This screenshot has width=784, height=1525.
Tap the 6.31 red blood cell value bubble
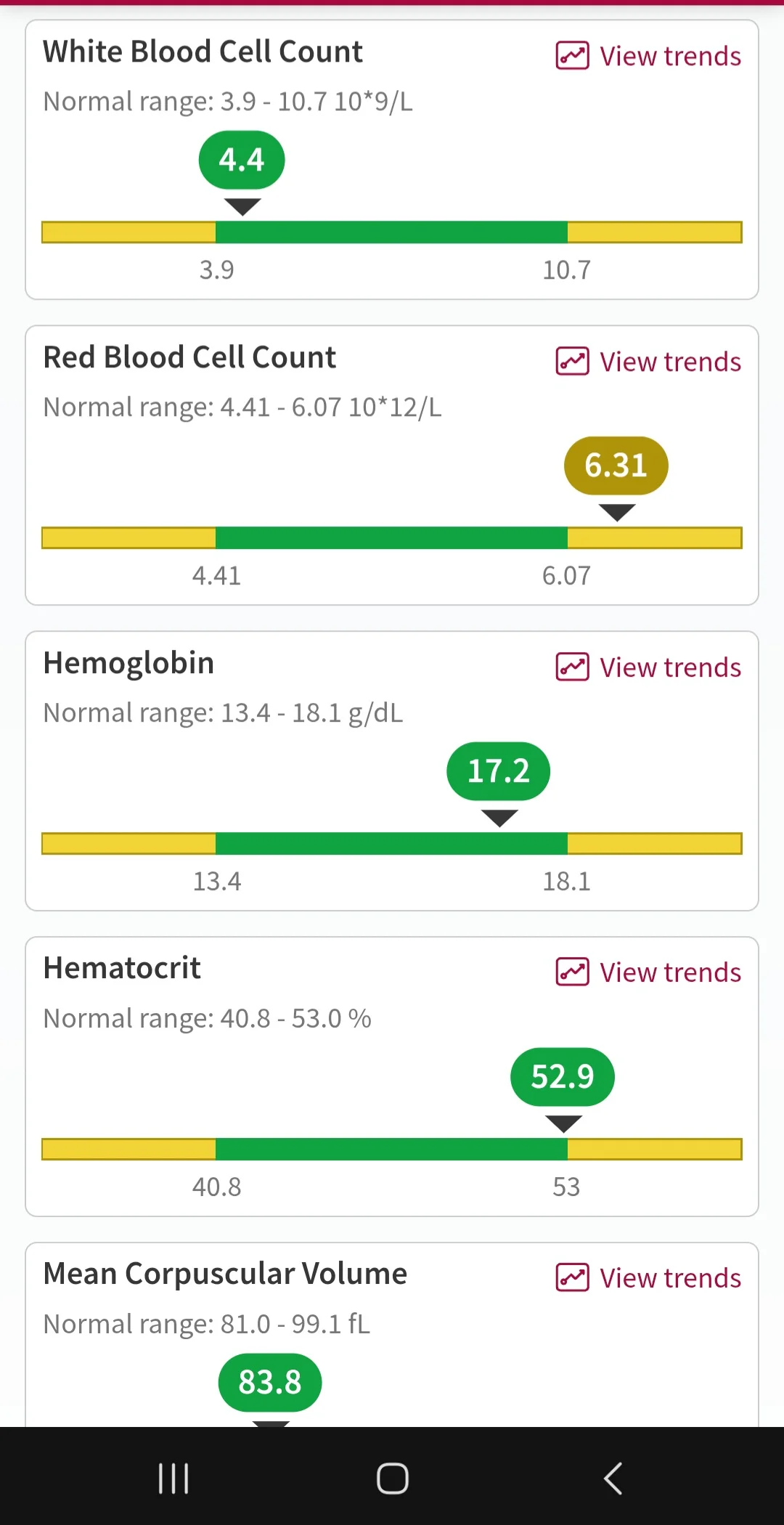tap(616, 465)
